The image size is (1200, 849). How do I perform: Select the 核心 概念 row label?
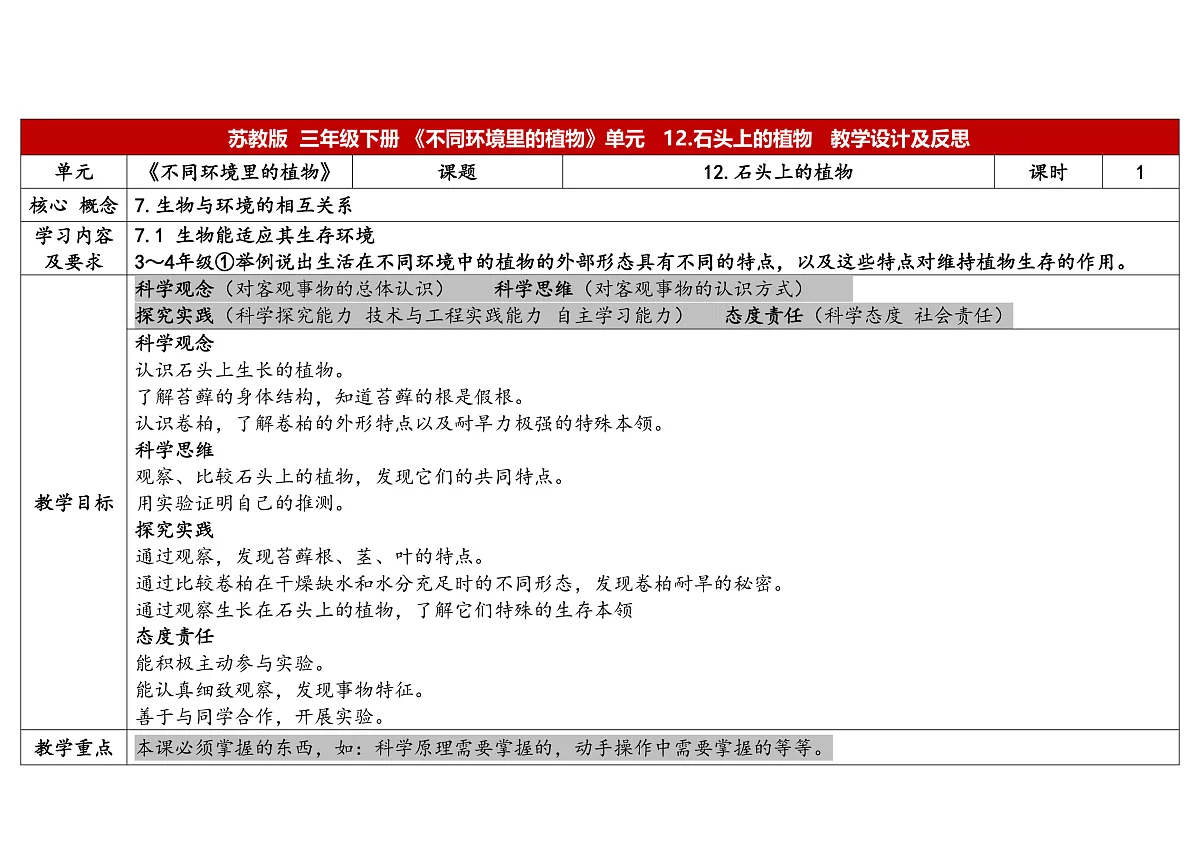[x=72, y=204]
